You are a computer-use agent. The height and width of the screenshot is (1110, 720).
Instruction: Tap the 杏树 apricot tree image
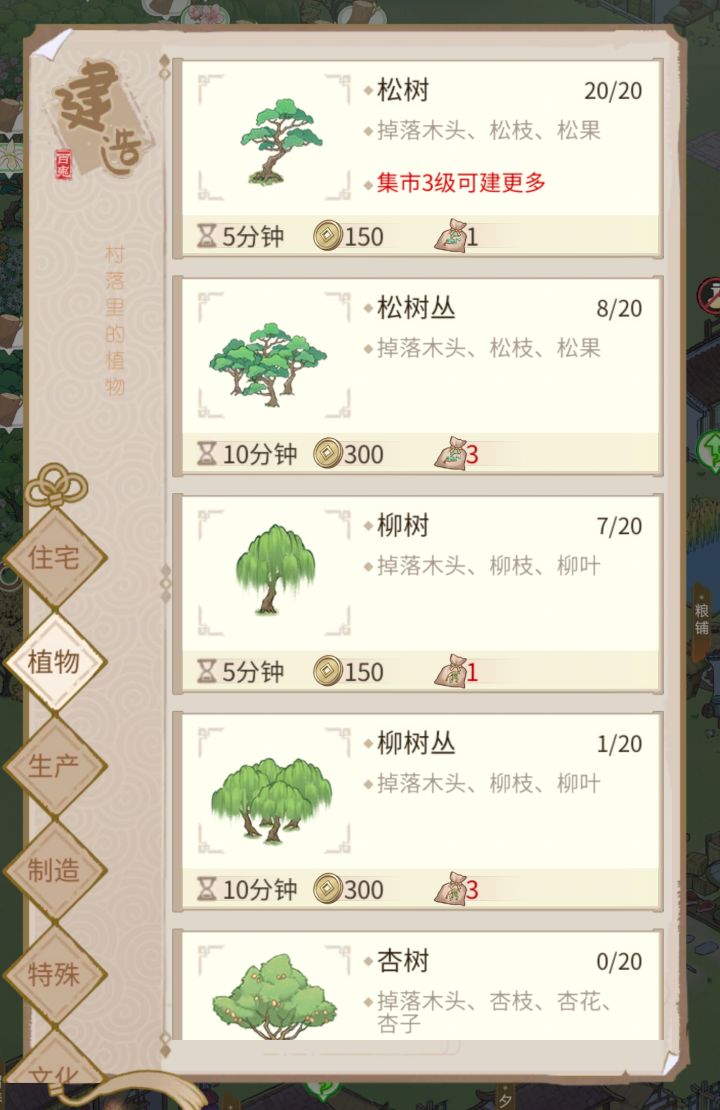[275, 997]
